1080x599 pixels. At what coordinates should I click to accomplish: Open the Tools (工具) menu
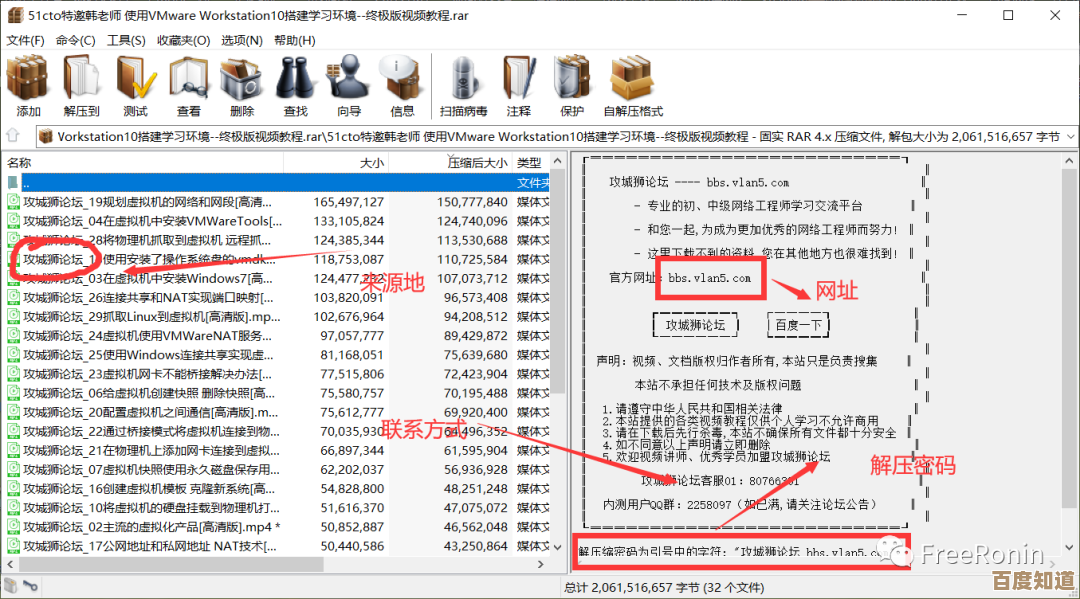(126, 40)
